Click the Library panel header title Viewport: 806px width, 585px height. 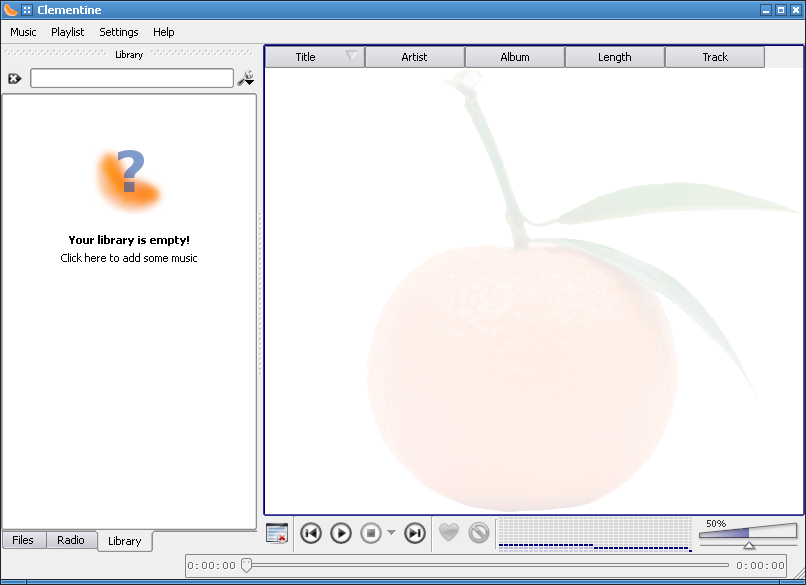[129, 54]
